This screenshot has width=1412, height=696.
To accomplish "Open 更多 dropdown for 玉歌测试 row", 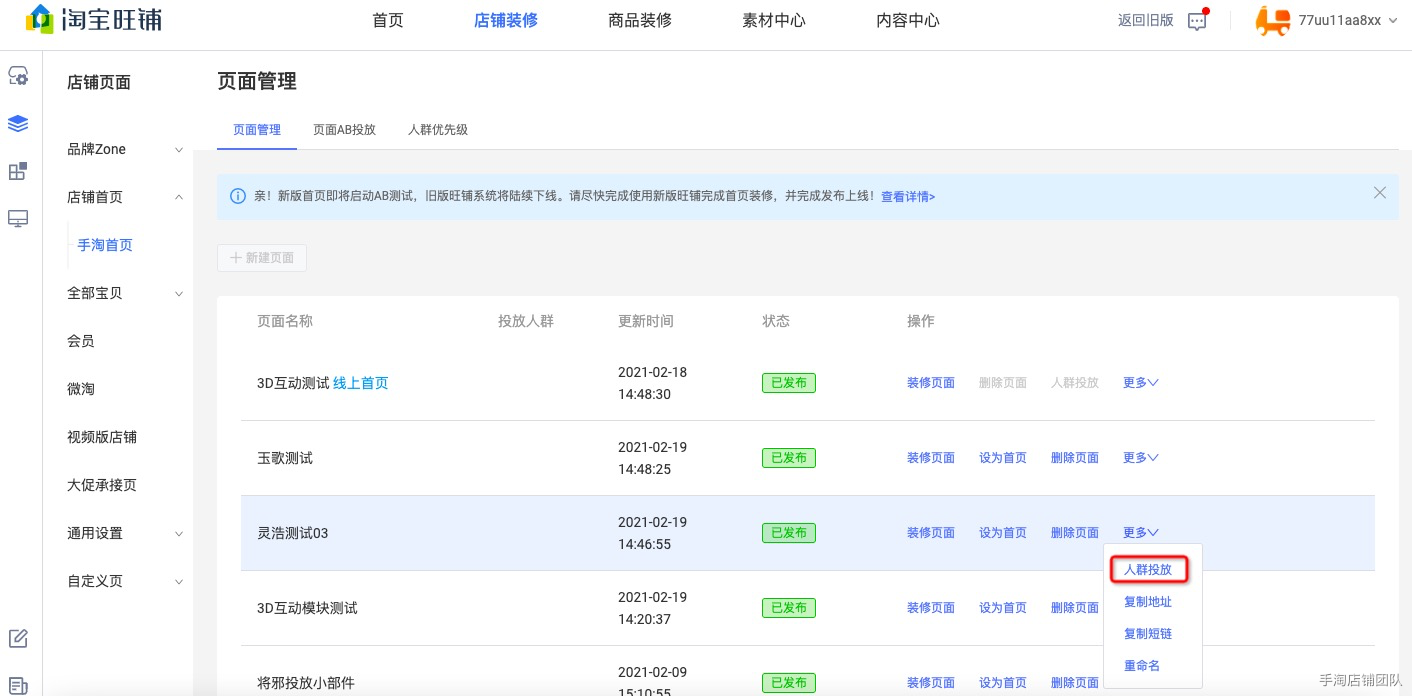I will (x=1140, y=458).
